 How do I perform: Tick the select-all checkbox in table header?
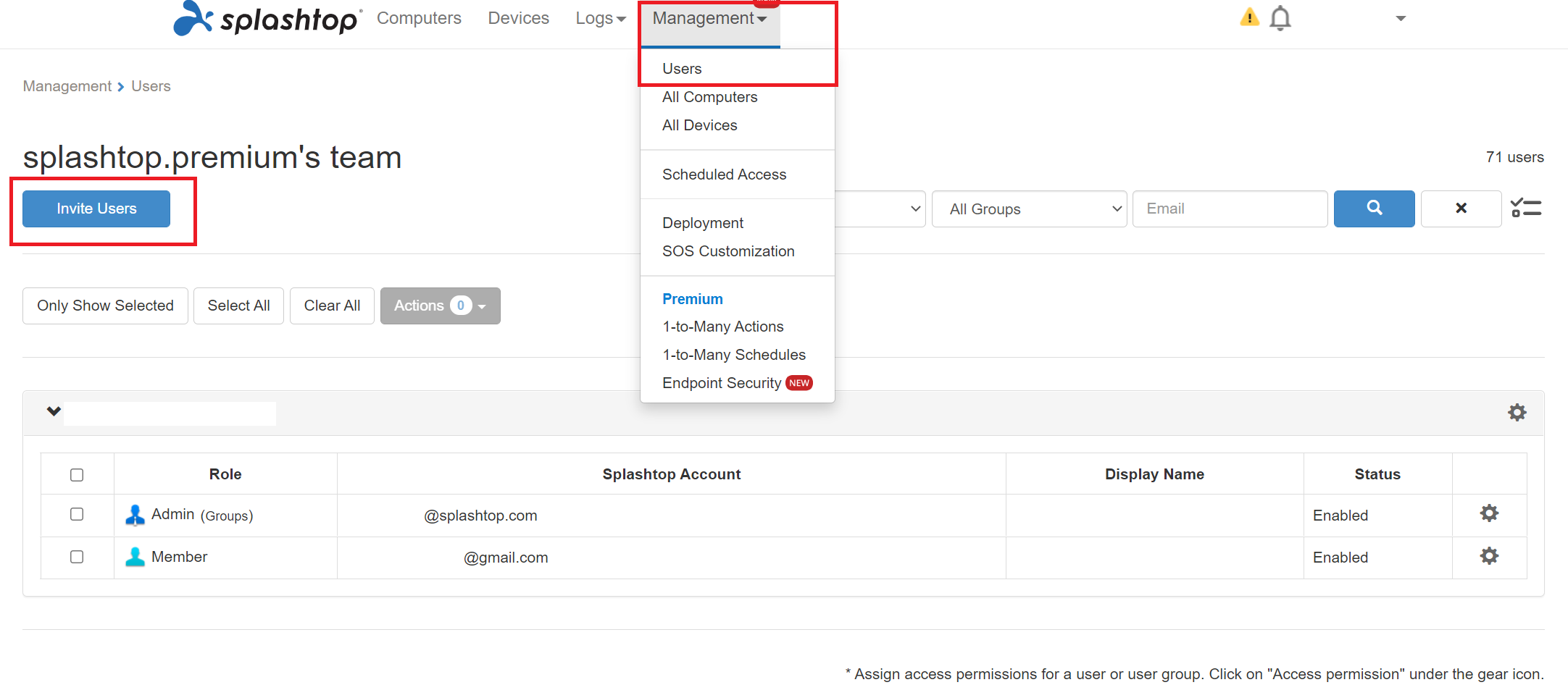click(x=77, y=475)
